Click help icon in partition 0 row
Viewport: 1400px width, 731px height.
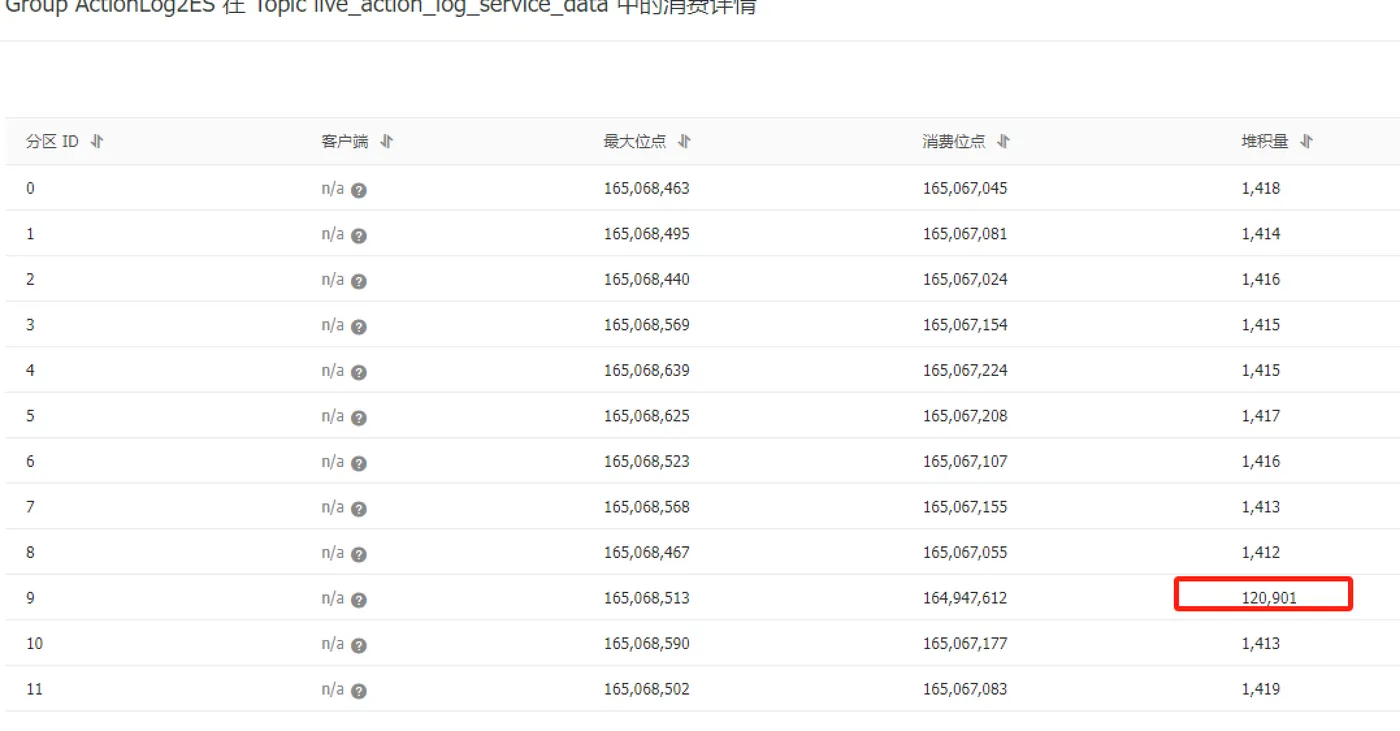pos(359,190)
